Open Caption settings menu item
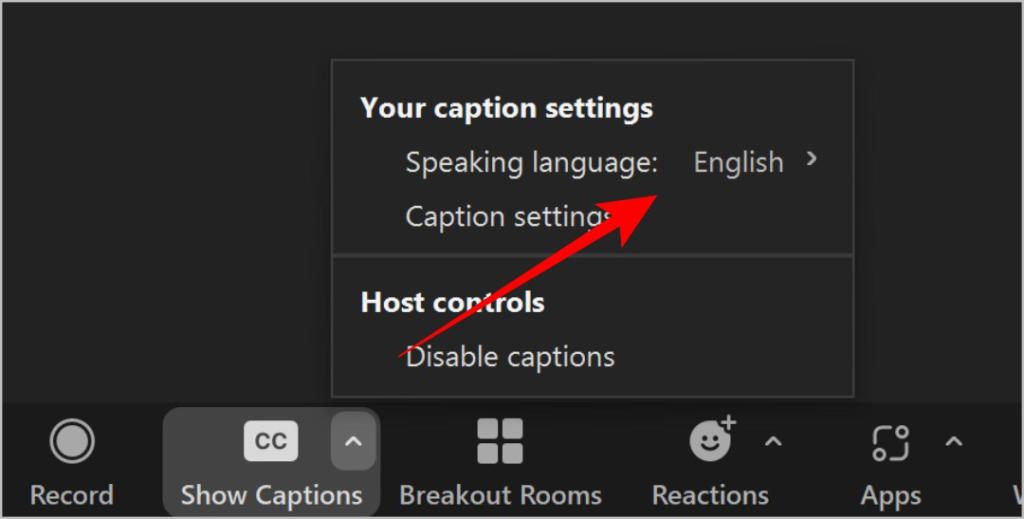 593,216
